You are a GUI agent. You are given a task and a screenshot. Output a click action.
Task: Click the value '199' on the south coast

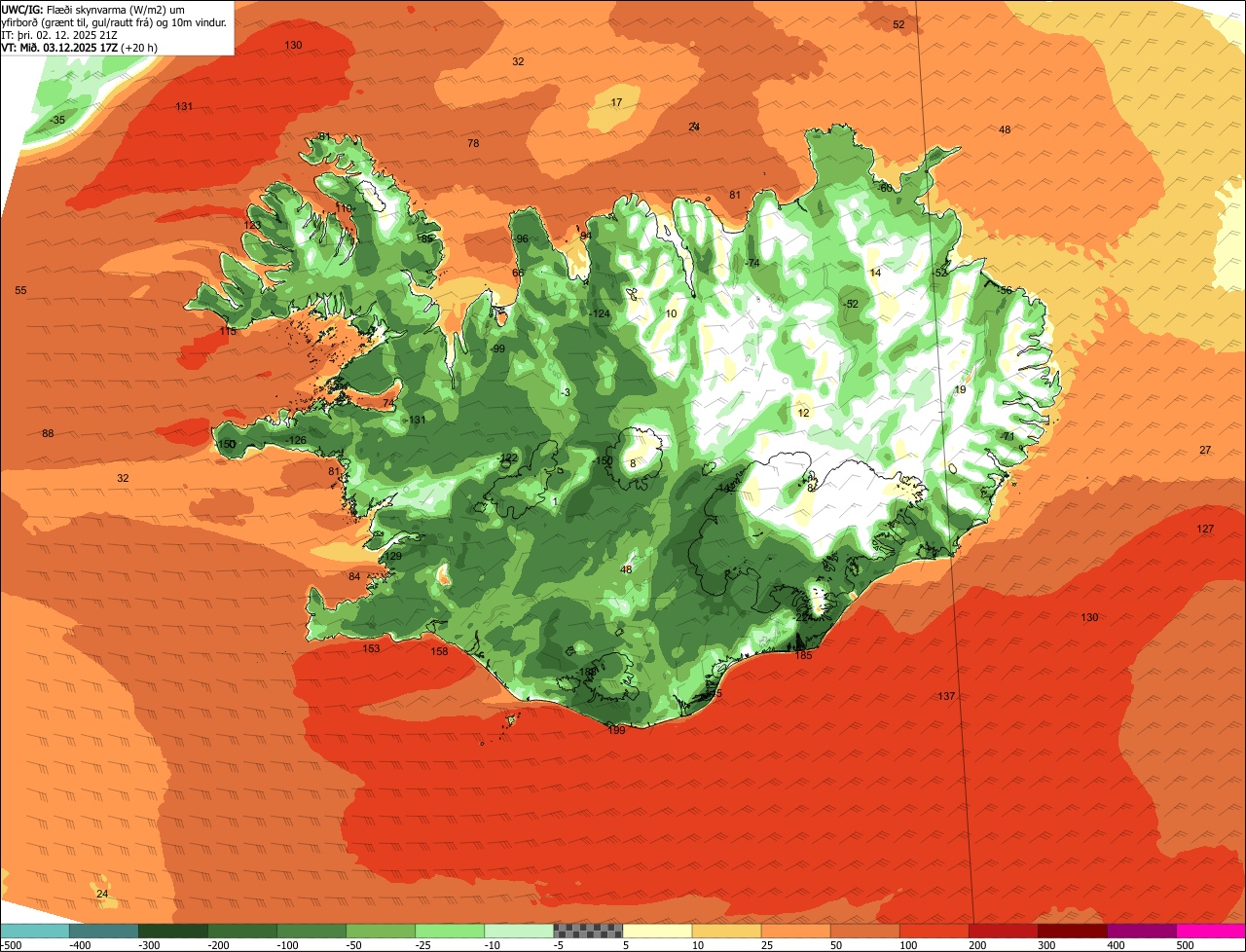click(x=616, y=730)
